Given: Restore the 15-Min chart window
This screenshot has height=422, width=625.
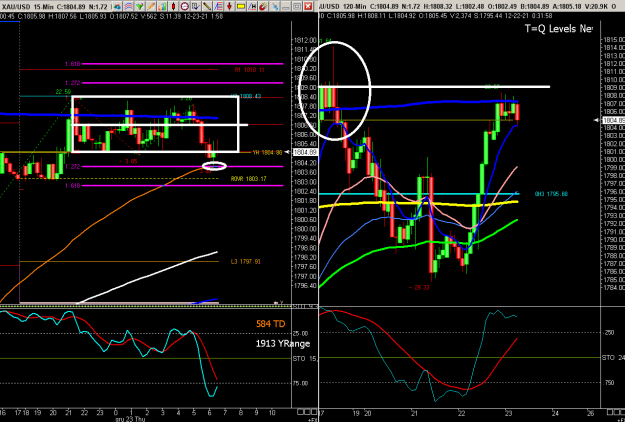Looking at the screenshot, I should 297,6.
